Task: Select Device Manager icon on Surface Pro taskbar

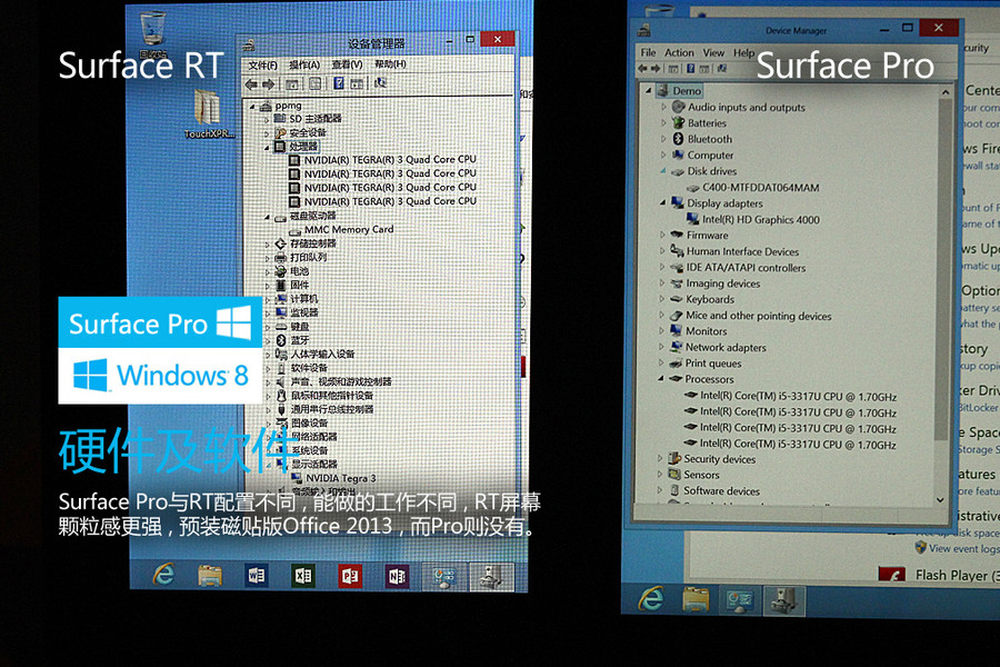Action: coord(784,601)
